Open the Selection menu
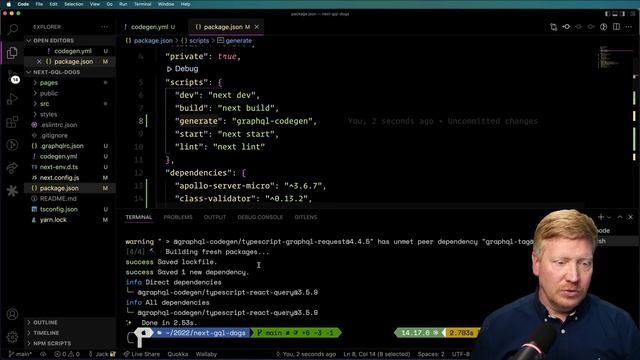 click(73, 4)
